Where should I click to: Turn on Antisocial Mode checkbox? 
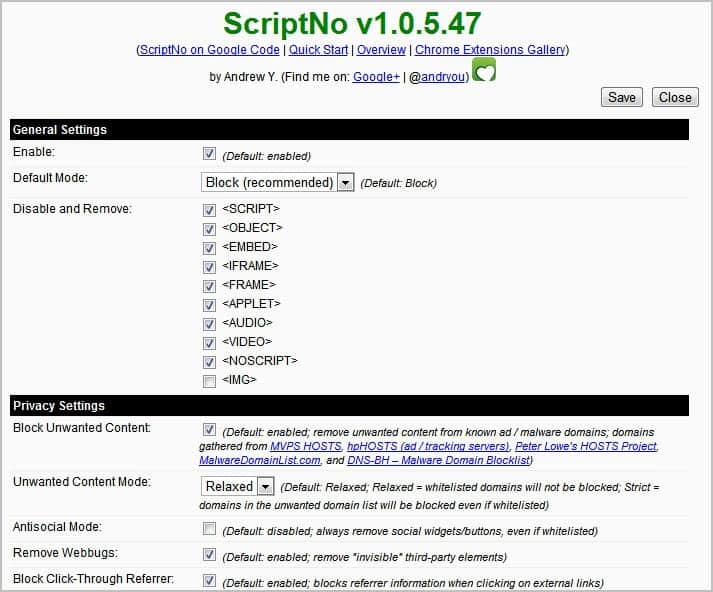click(209, 528)
